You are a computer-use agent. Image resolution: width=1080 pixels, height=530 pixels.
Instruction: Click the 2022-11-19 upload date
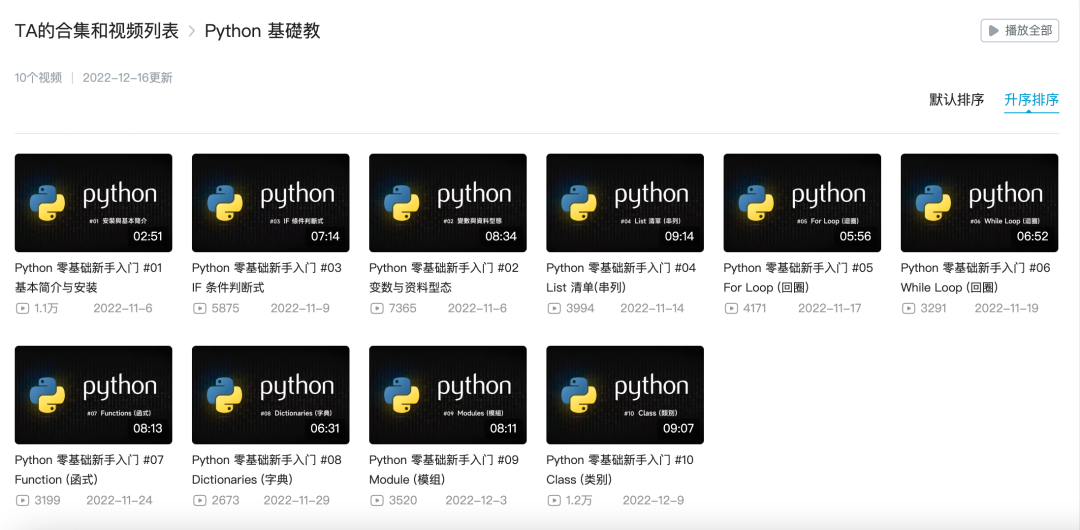click(x=1006, y=309)
